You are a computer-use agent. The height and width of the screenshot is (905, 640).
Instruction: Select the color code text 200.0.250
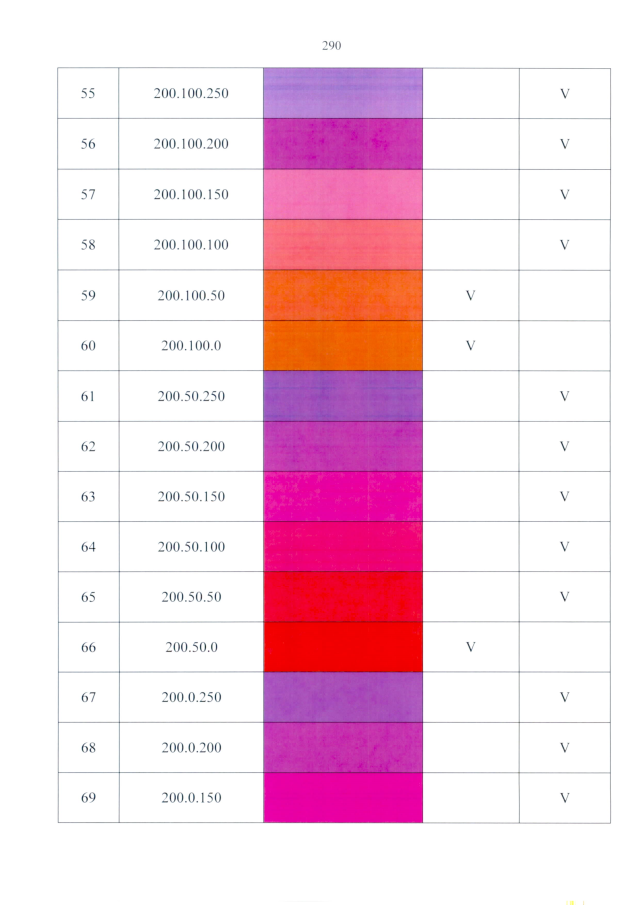tap(191, 698)
